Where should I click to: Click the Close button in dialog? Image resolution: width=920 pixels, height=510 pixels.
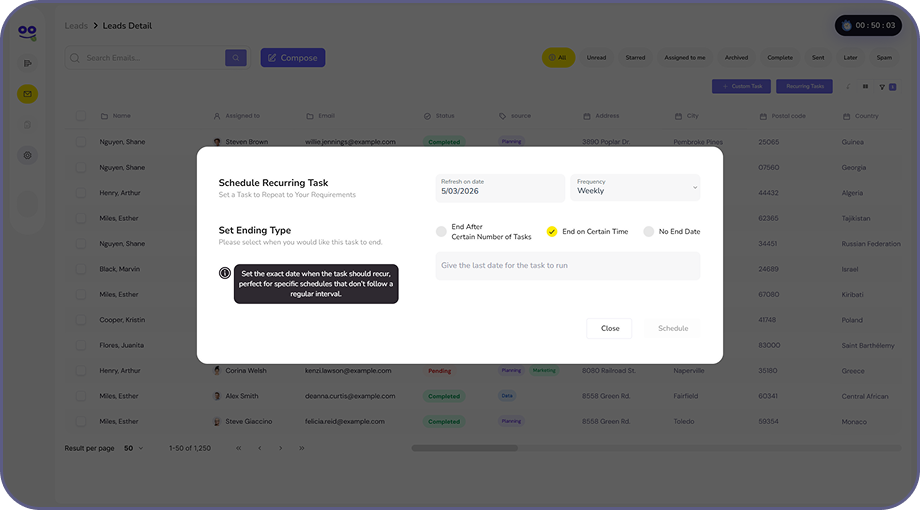[610, 329]
